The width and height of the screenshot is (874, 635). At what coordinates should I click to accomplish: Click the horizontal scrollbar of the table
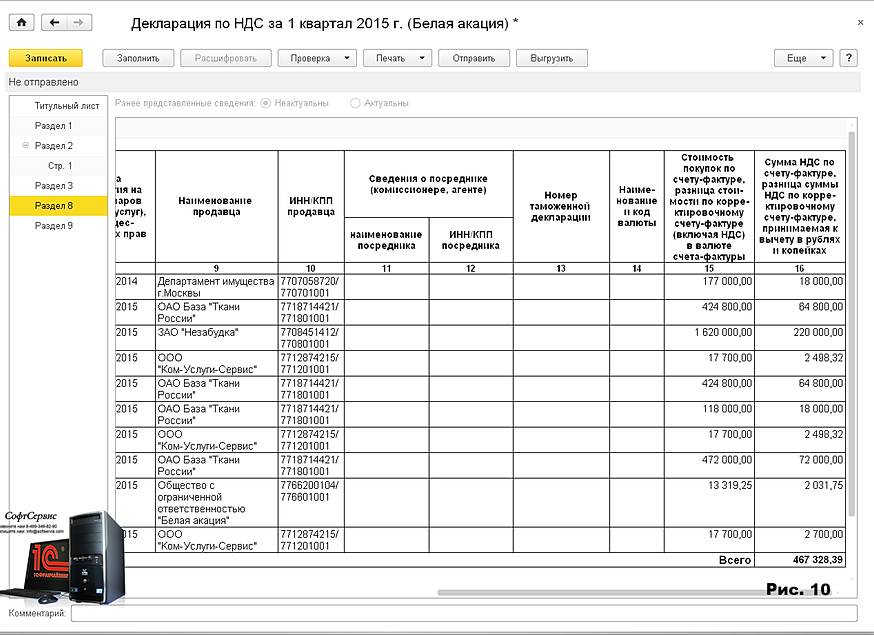[635, 593]
